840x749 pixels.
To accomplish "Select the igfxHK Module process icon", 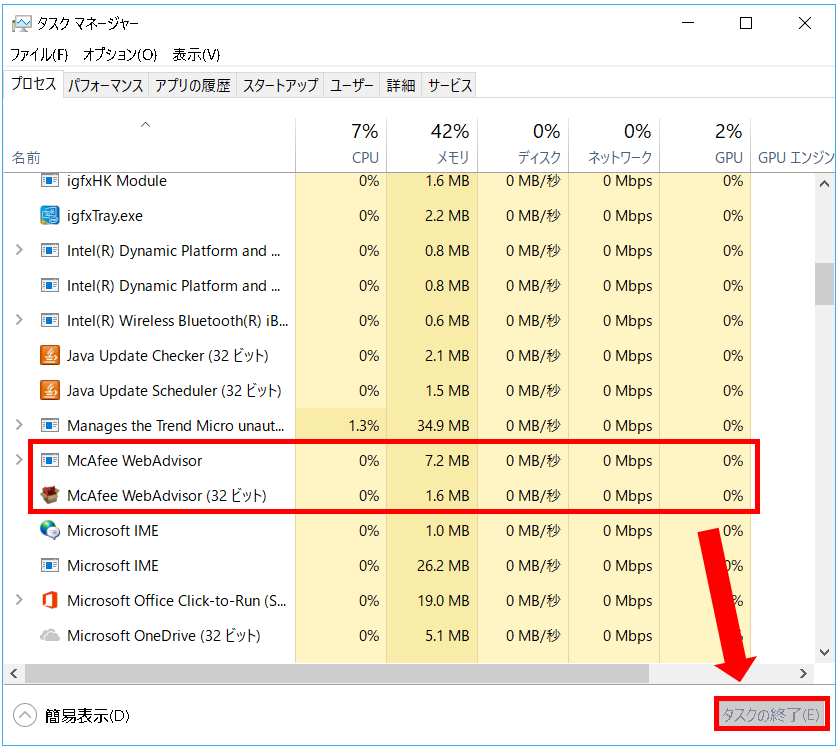I will pos(50,181).
